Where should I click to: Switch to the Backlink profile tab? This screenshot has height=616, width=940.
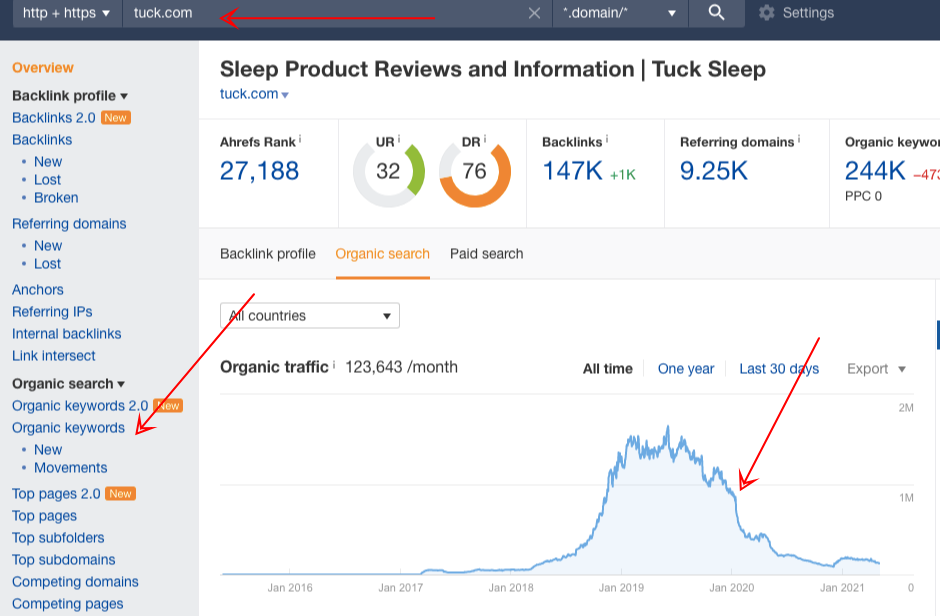[x=267, y=254]
